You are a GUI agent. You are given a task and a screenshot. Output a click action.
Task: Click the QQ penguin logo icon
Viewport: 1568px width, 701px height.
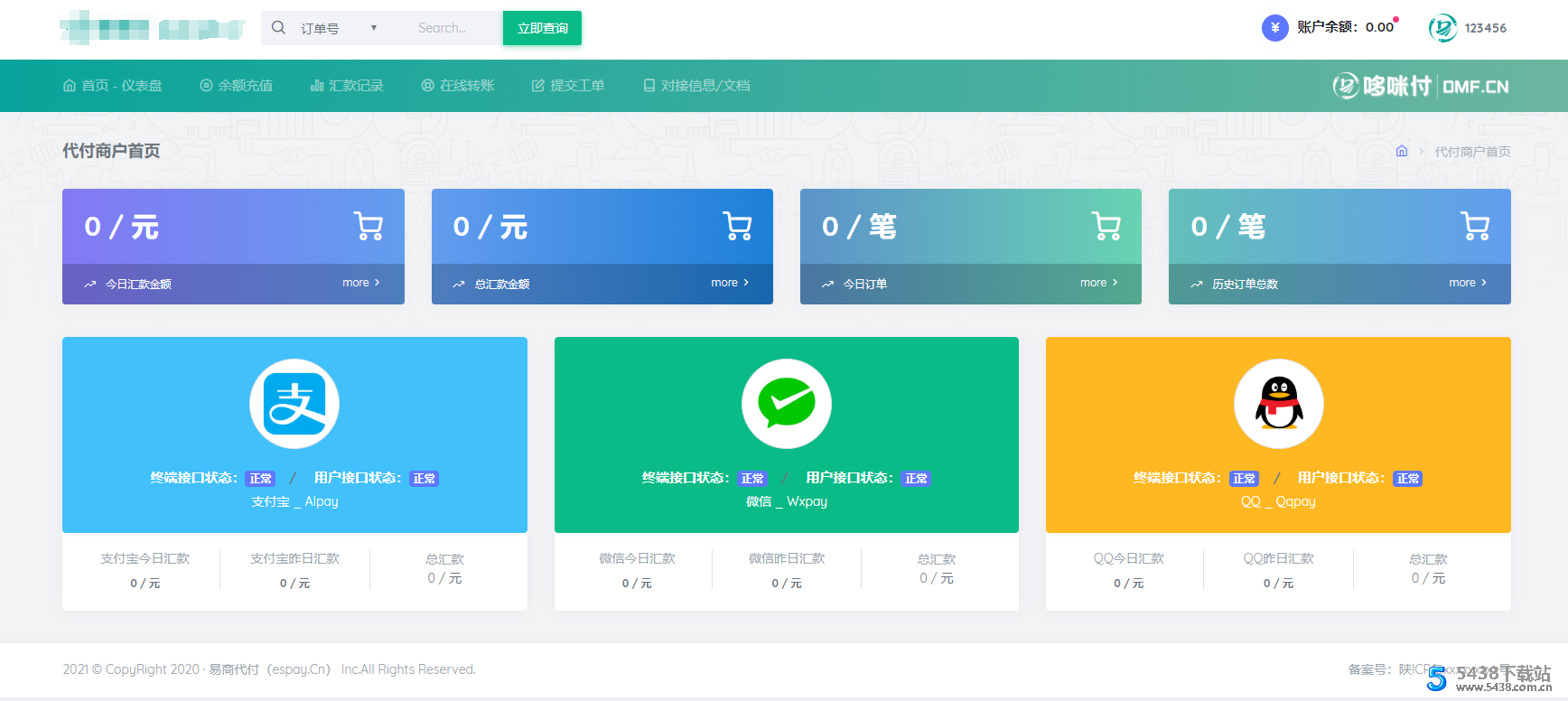(1278, 404)
